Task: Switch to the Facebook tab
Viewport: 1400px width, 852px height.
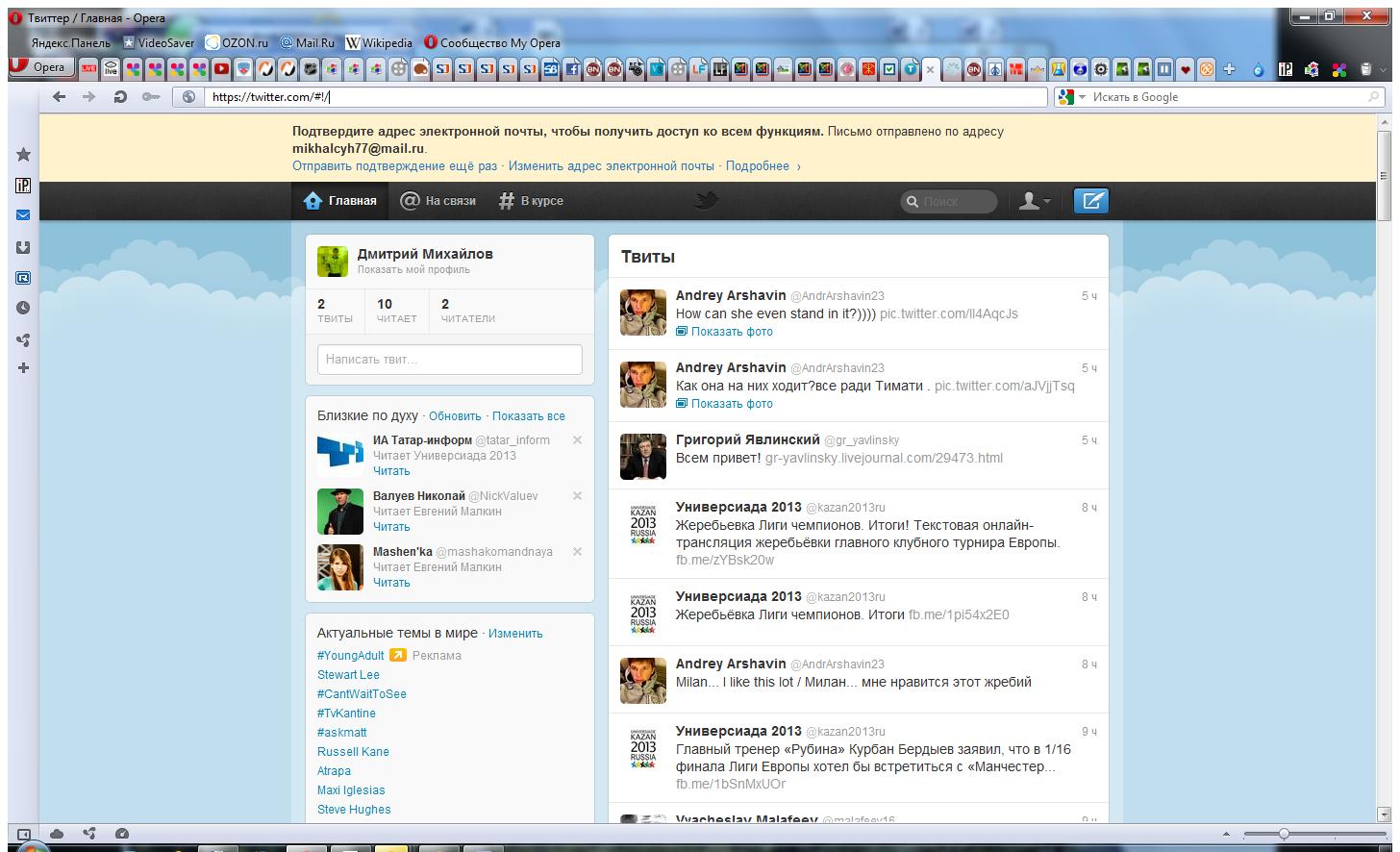Action: pos(572,68)
